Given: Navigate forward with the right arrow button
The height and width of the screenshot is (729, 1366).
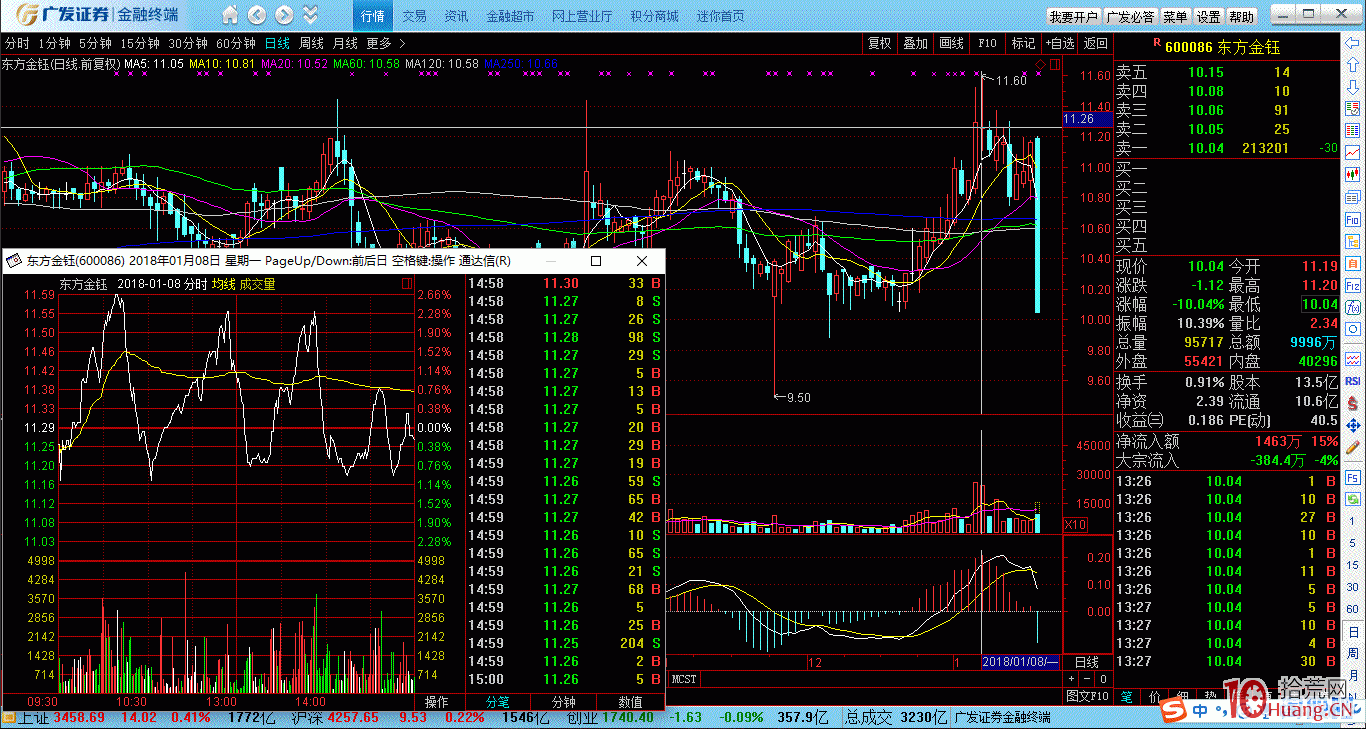Looking at the screenshot, I should pyautogui.click(x=284, y=15).
